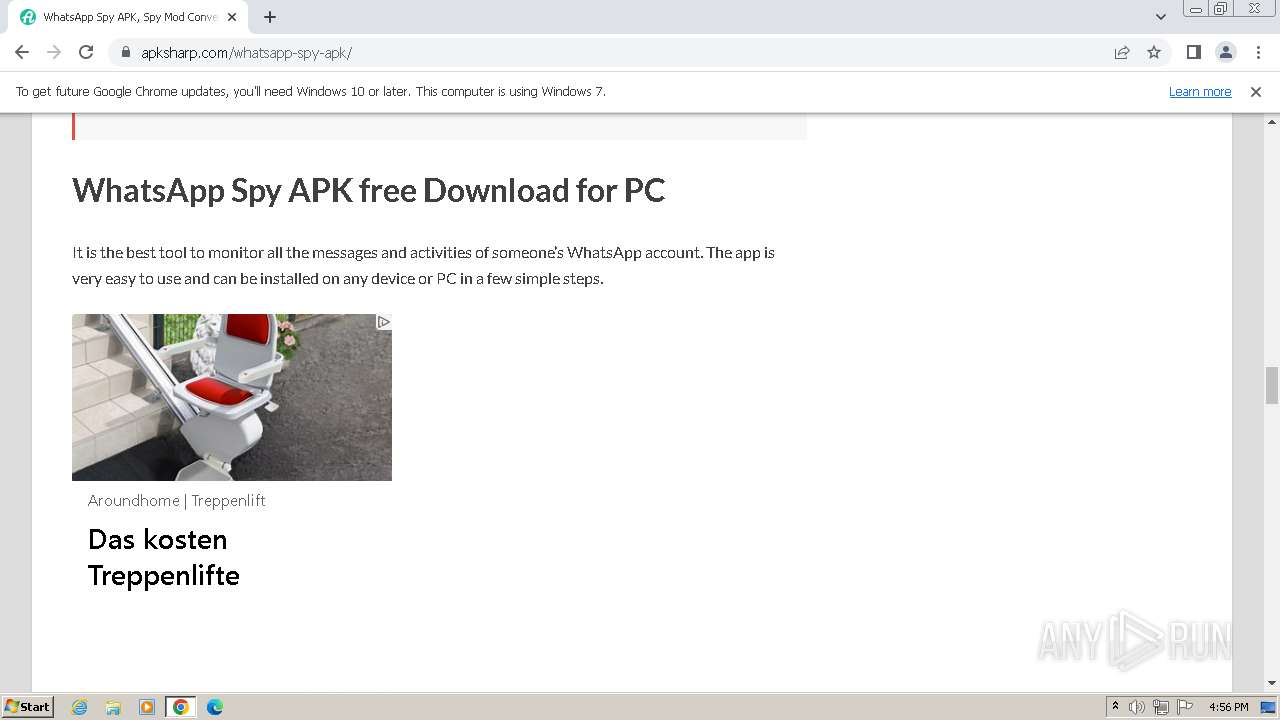This screenshot has height=720, width=1280.
Task: Share this page via the share icon
Action: tap(1122, 52)
